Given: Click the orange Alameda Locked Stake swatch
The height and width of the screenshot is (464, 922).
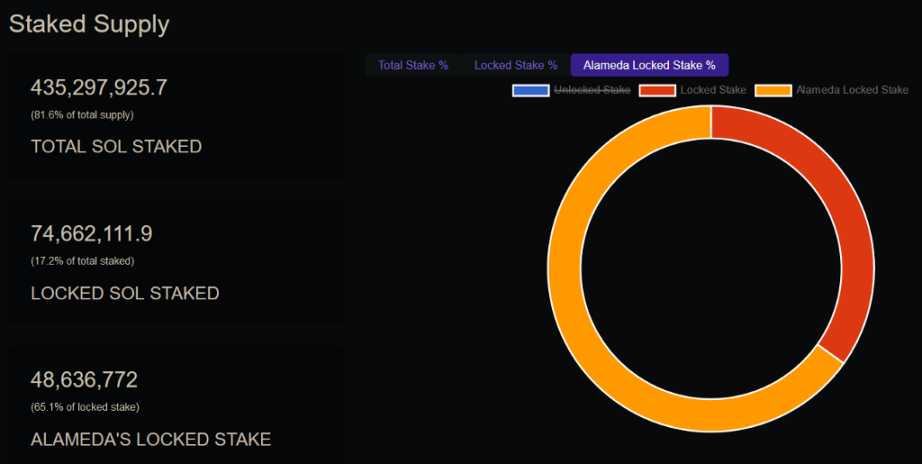Looking at the screenshot, I should 773,90.
